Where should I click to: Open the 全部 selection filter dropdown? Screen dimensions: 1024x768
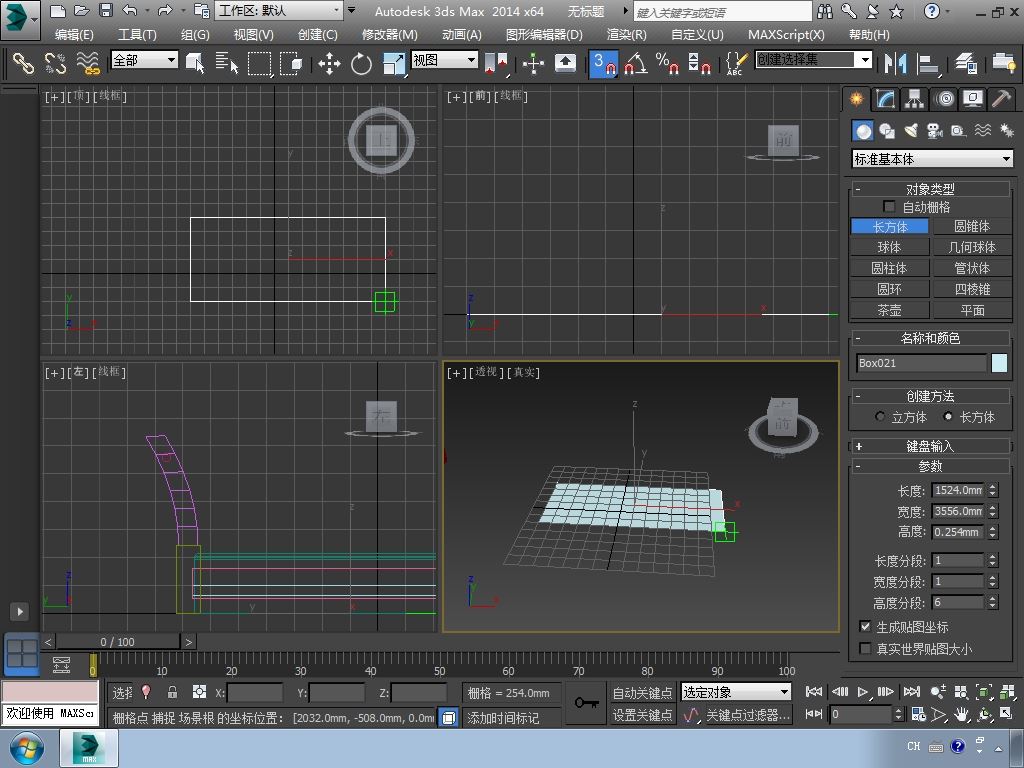click(x=144, y=60)
